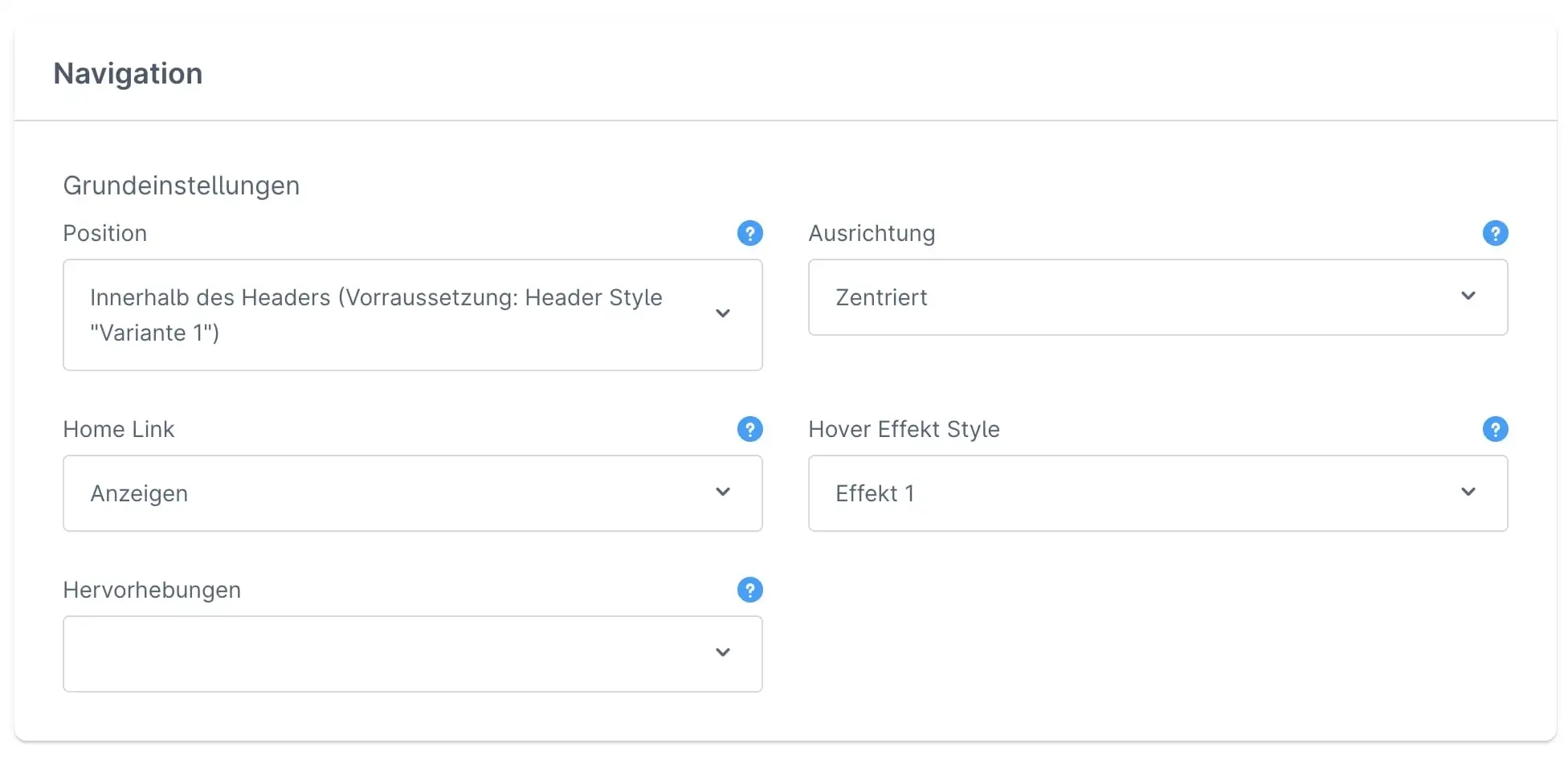1568x760 pixels.
Task: Open the Ausrichtung help tooltip icon
Action: tap(1495, 234)
